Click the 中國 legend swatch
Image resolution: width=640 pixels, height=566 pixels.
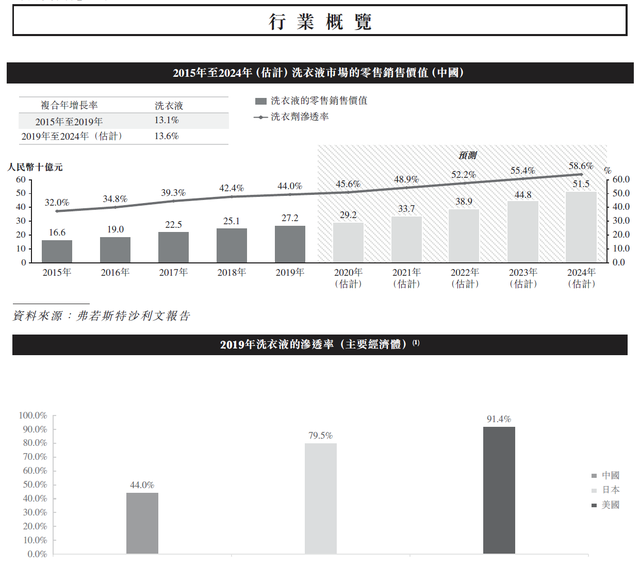(x=594, y=476)
